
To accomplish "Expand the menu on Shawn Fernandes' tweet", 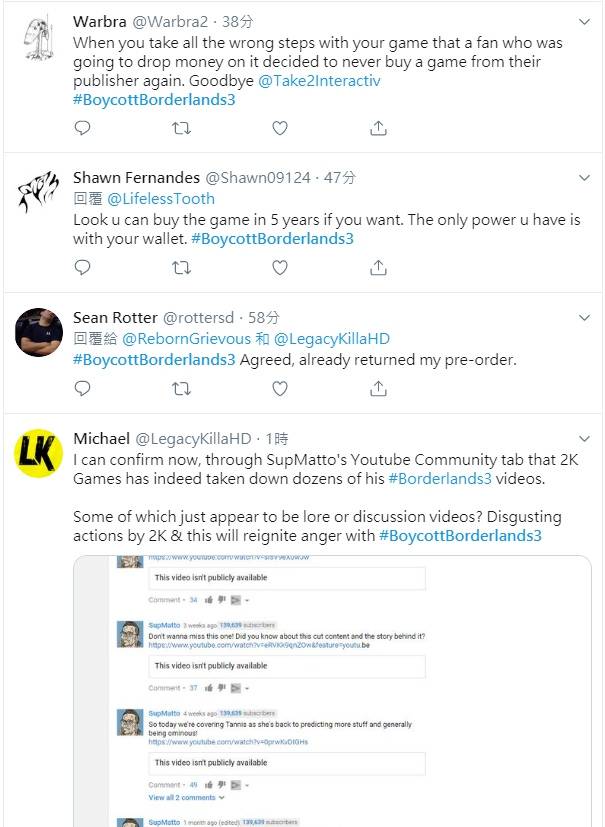I will 585,178.
